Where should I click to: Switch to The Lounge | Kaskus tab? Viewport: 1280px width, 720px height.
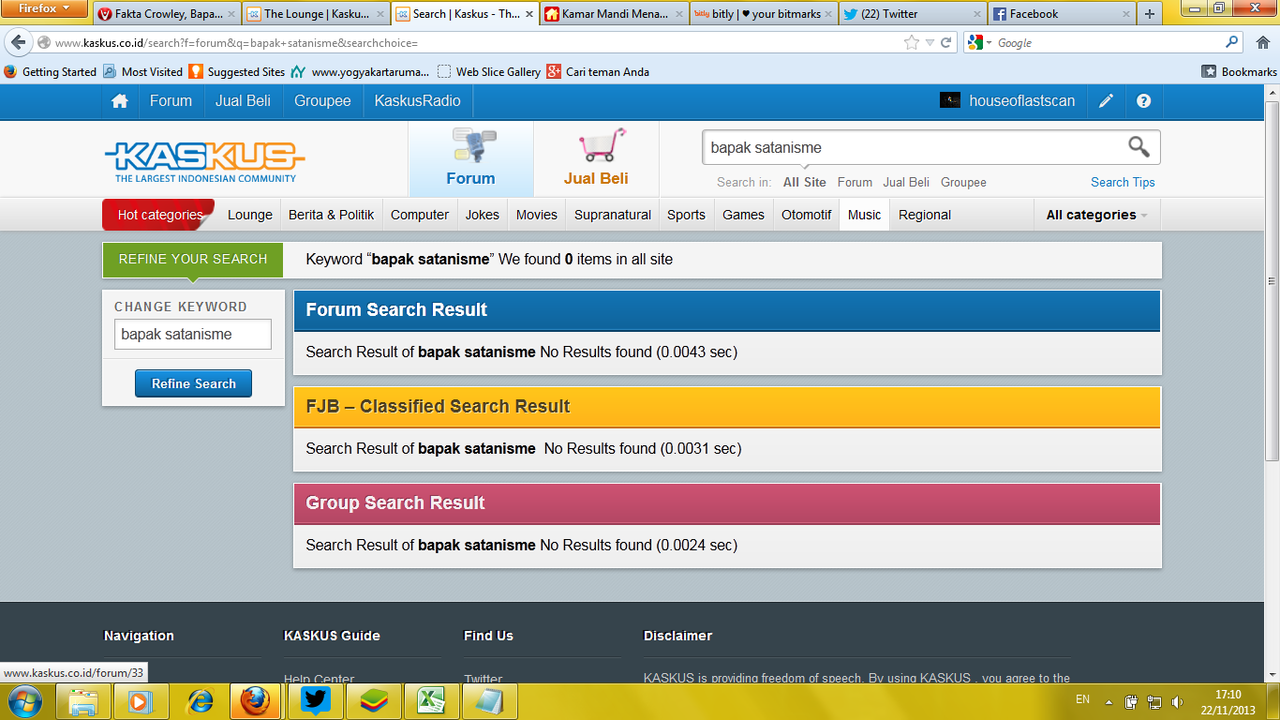(316, 14)
